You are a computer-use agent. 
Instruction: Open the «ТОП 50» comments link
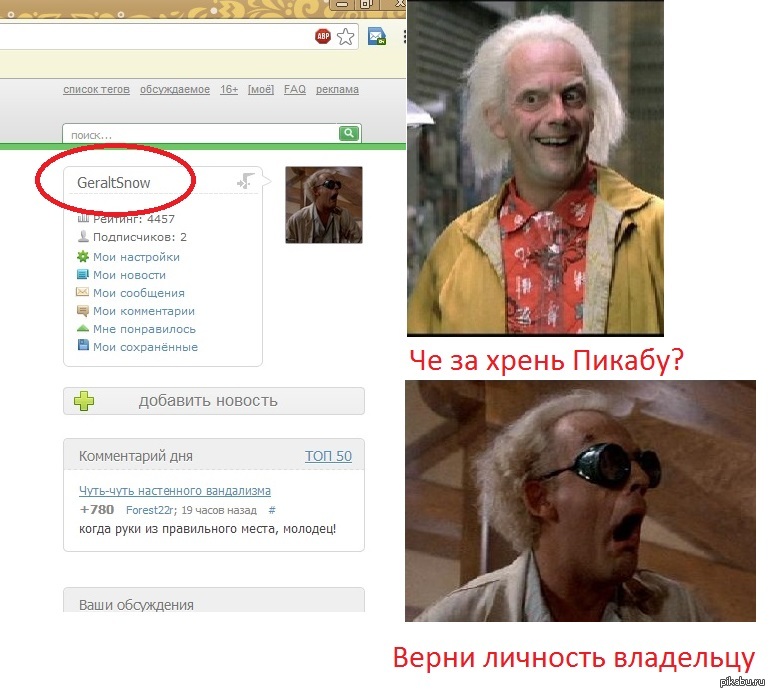[x=328, y=456]
